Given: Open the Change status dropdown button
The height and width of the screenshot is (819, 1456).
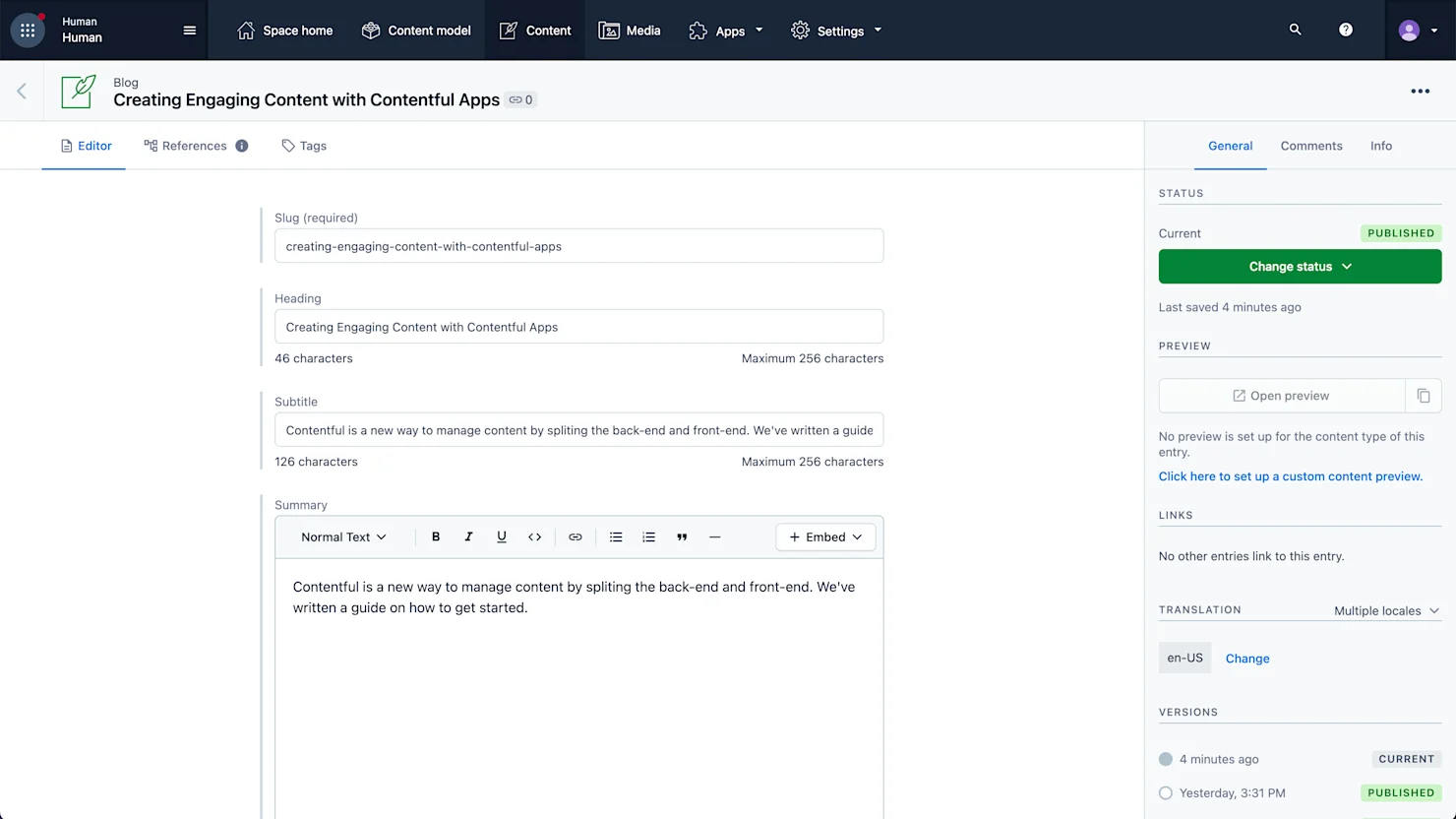Looking at the screenshot, I should coord(1300,267).
